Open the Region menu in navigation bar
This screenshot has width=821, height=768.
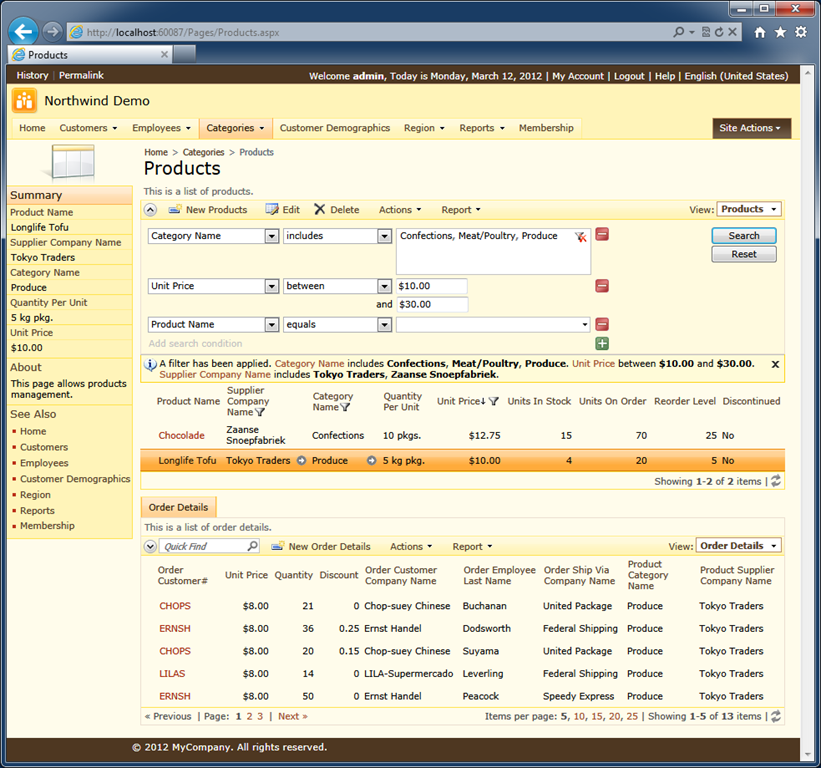click(424, 128)
